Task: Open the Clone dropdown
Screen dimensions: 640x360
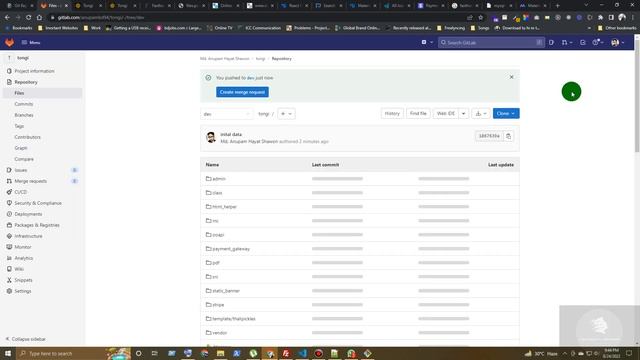Action: tap(506, 113)
